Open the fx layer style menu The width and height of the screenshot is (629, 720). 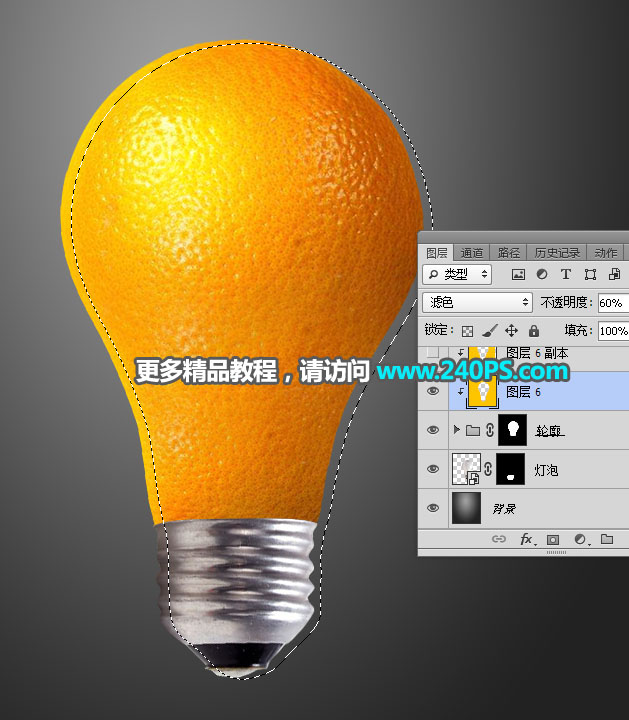[527, 539]
